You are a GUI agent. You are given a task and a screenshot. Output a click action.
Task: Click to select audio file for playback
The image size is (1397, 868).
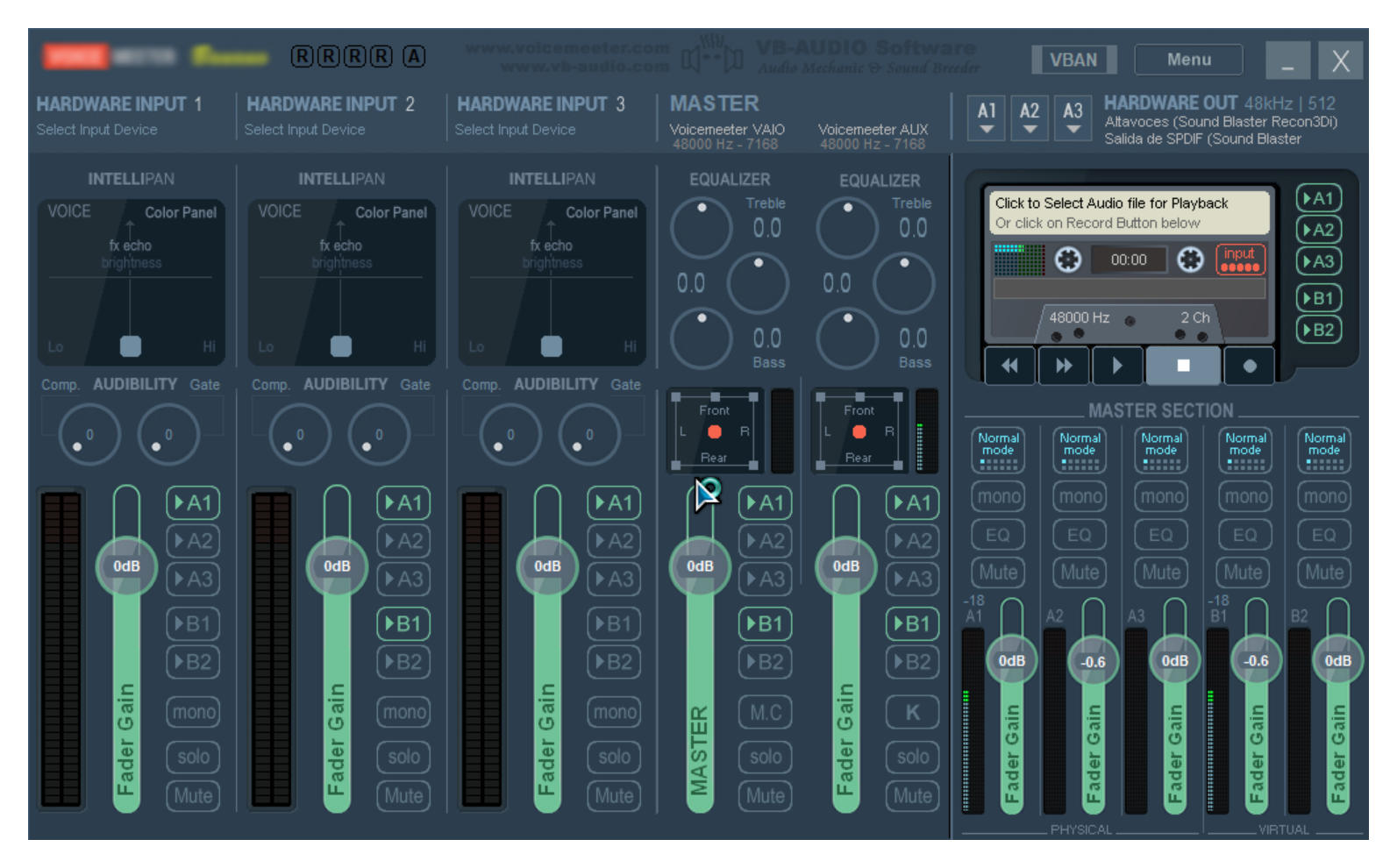1128,212
